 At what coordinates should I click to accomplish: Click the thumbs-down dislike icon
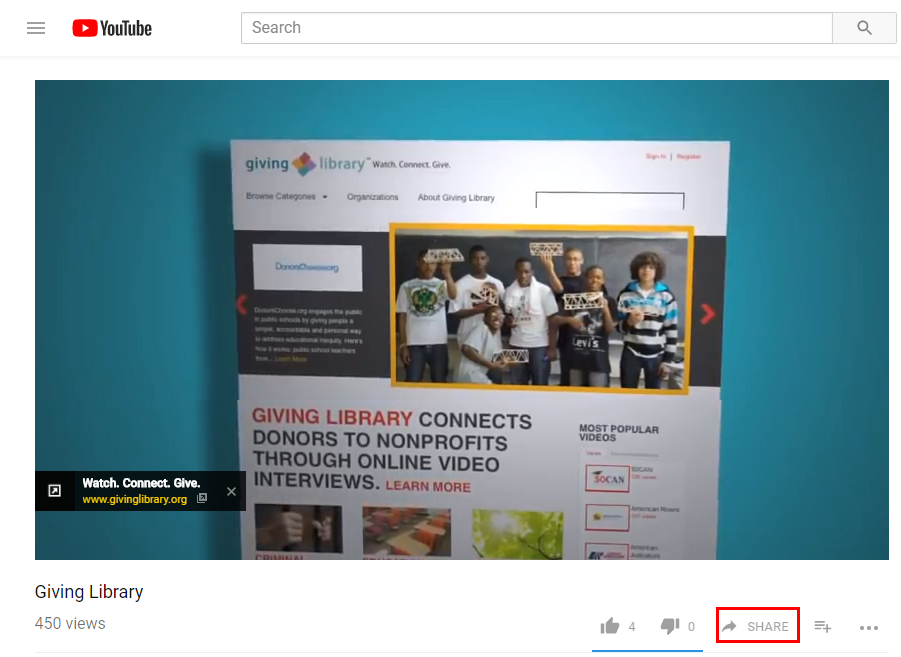pos(670,626)
